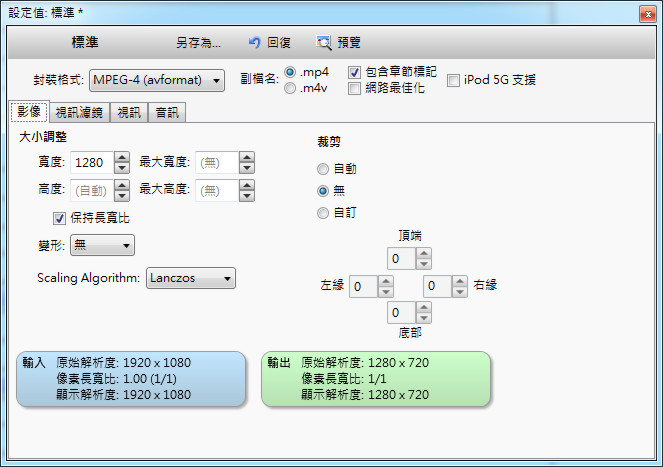Decrease 頂端 crop with the down arrow

click(424, 264)
